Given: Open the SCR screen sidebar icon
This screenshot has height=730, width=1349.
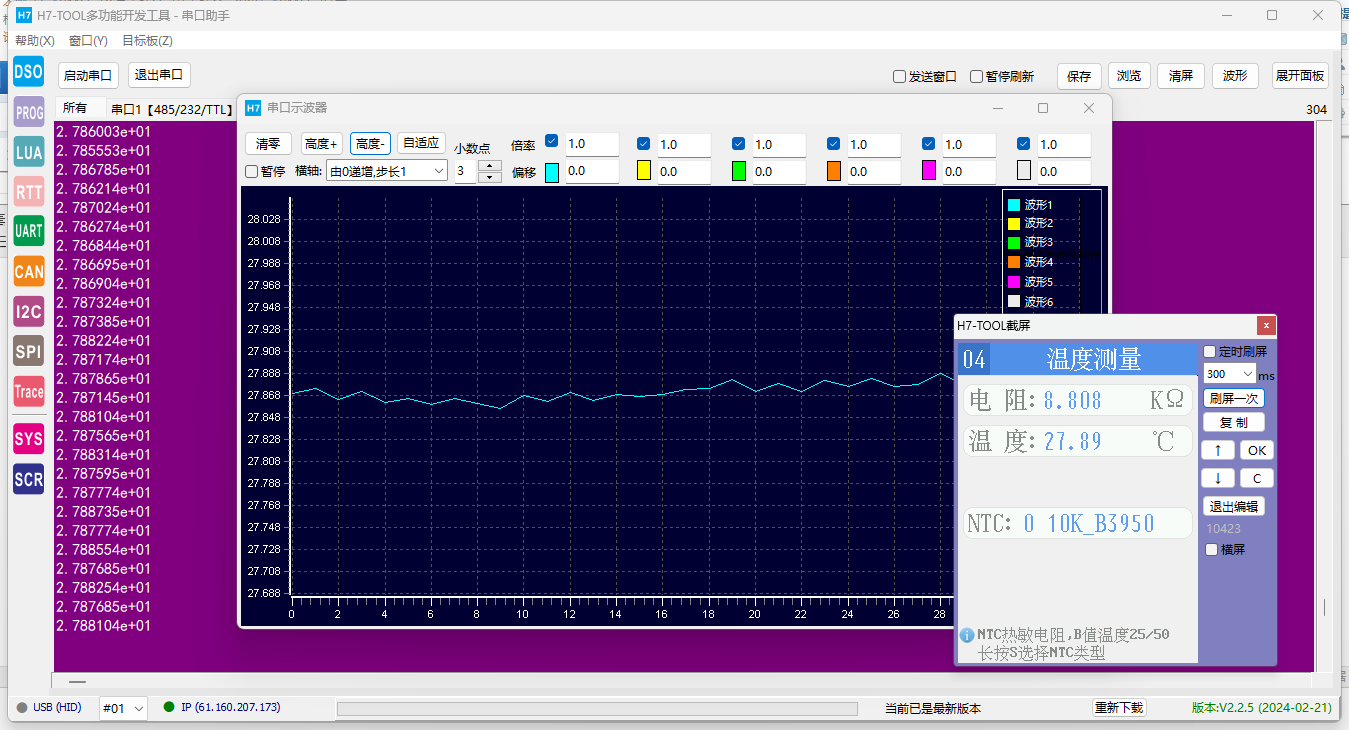Looking at the screenshot, I should tap(28, 479).
